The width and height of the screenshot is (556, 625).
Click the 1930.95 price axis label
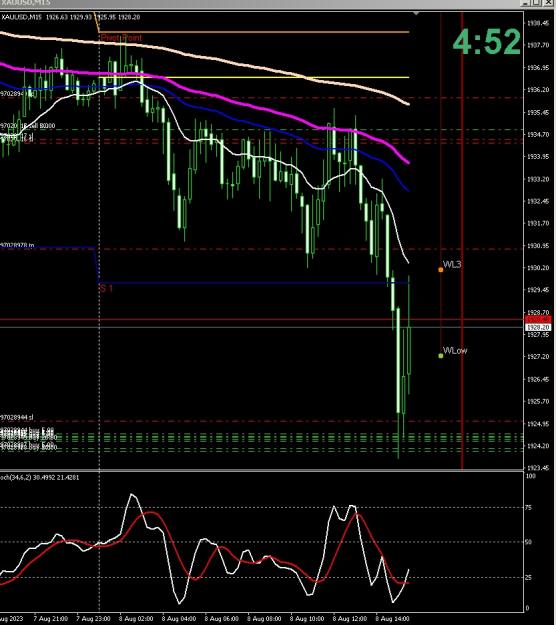(x=538, y=246)
